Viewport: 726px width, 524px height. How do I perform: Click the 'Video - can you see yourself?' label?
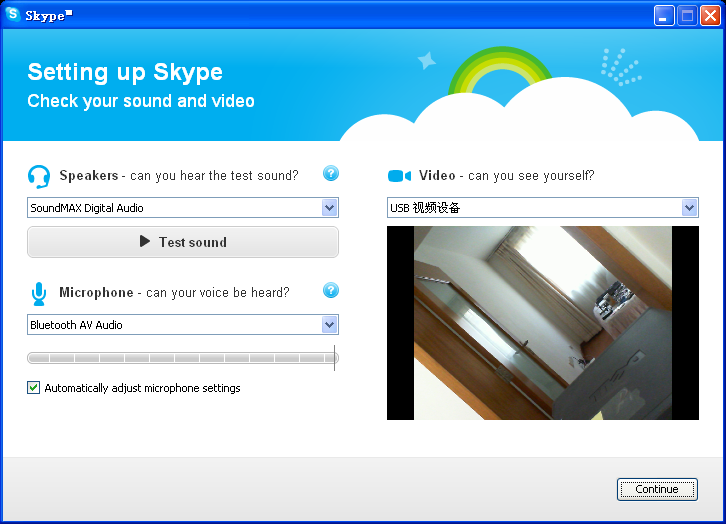click(507, 175)
